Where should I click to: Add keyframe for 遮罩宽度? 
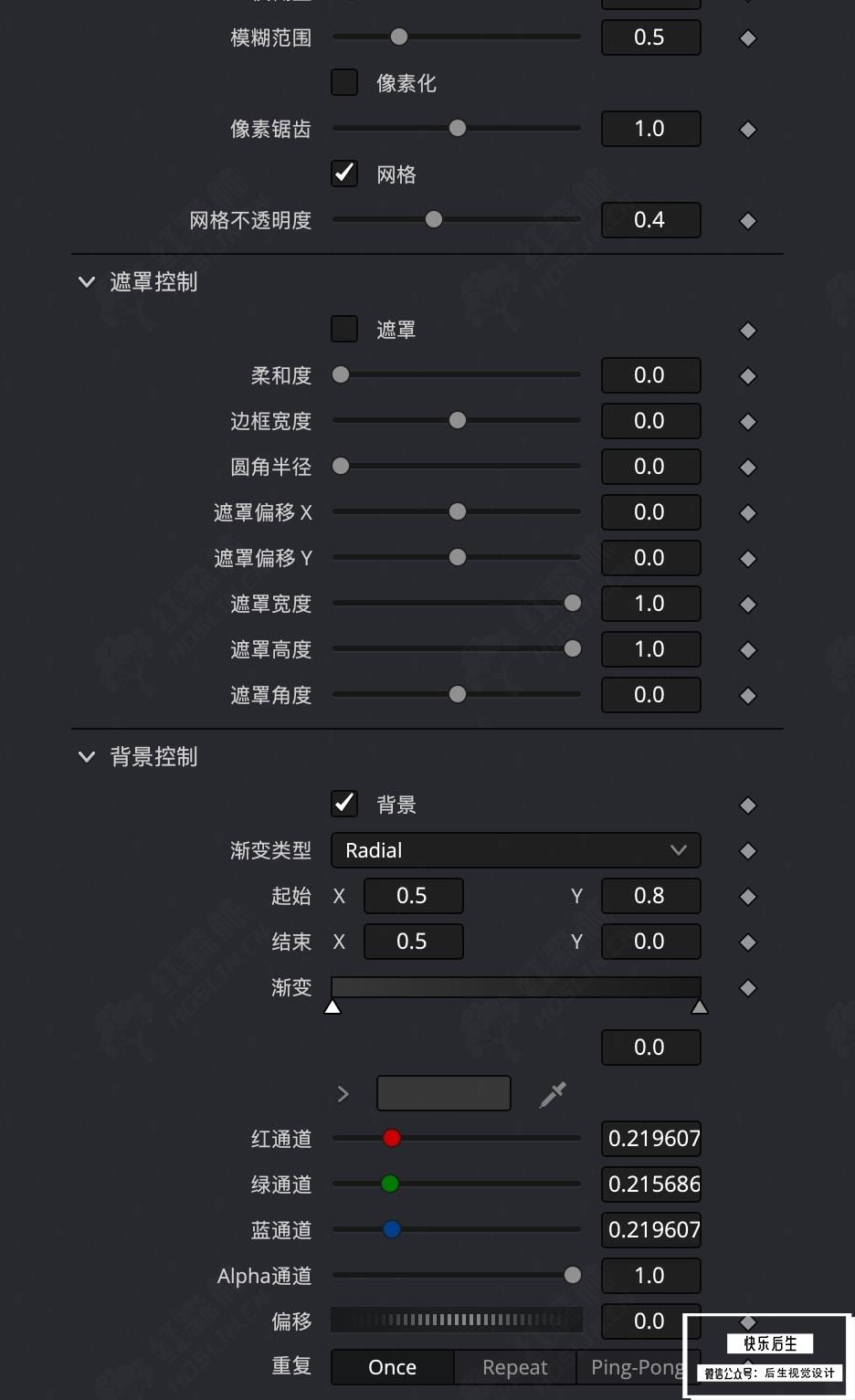(x=748, y=605)
